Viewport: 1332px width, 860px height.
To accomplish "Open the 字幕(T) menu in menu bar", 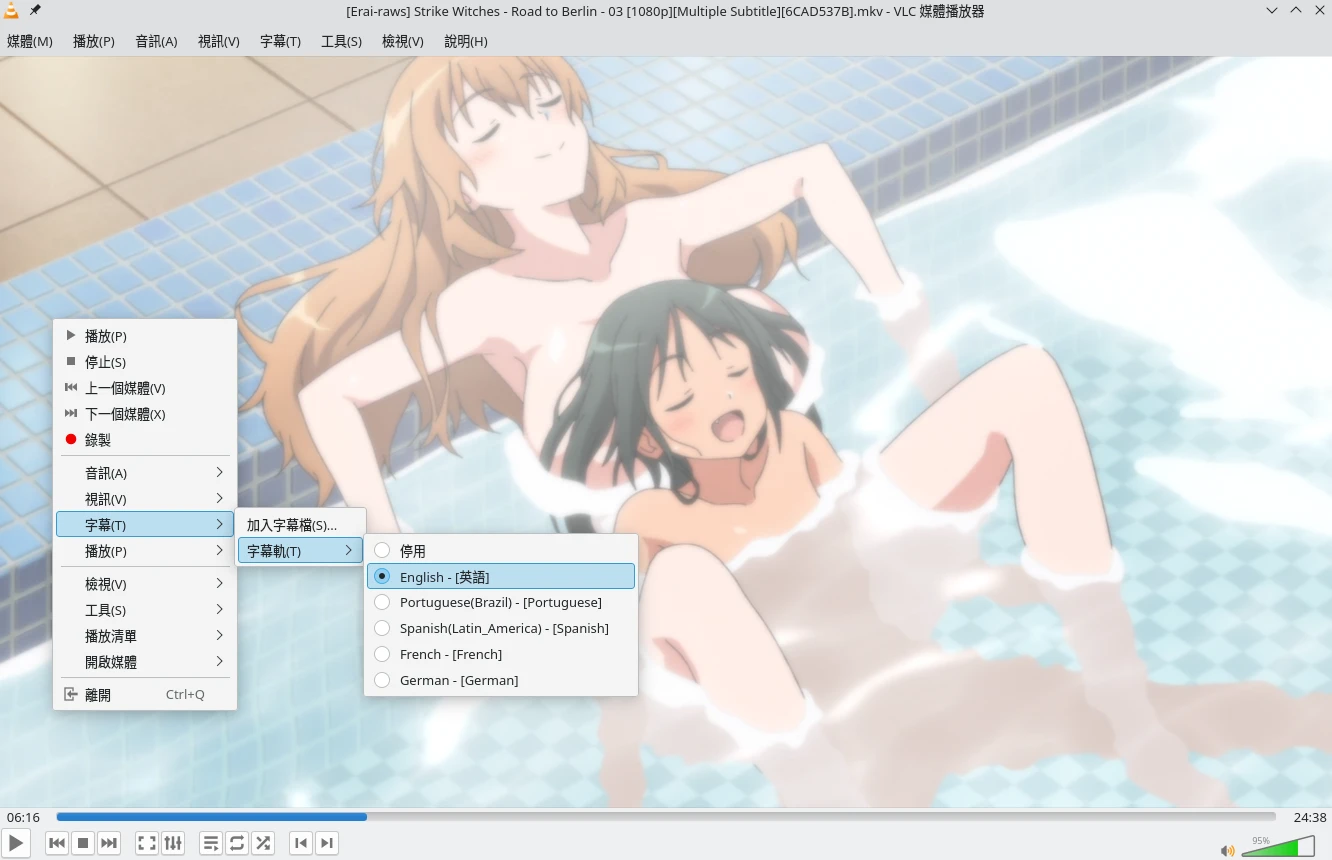I will pyautogui.click(x=280, y=41).
